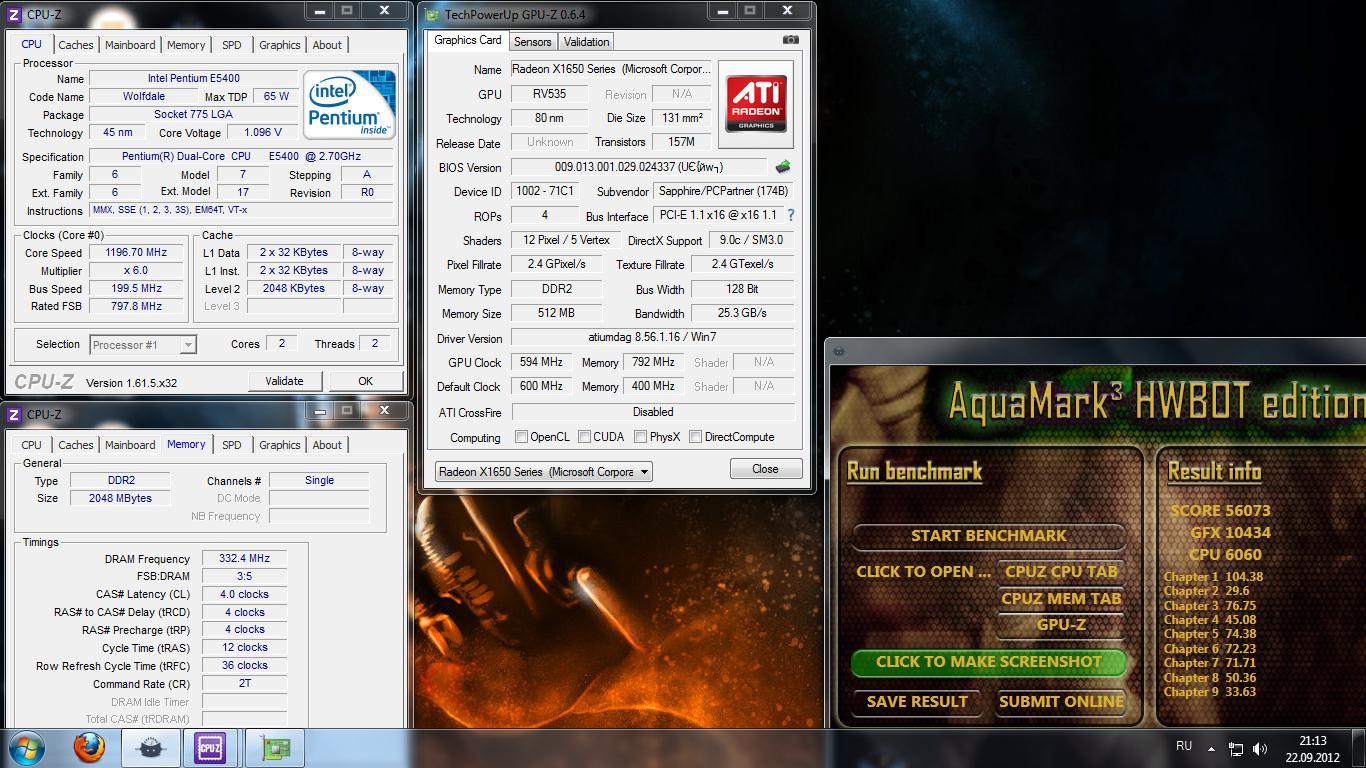Click START BENCHMARK in AquaMark
Viewport: 1366px width, 768px height.
[988, 536]
